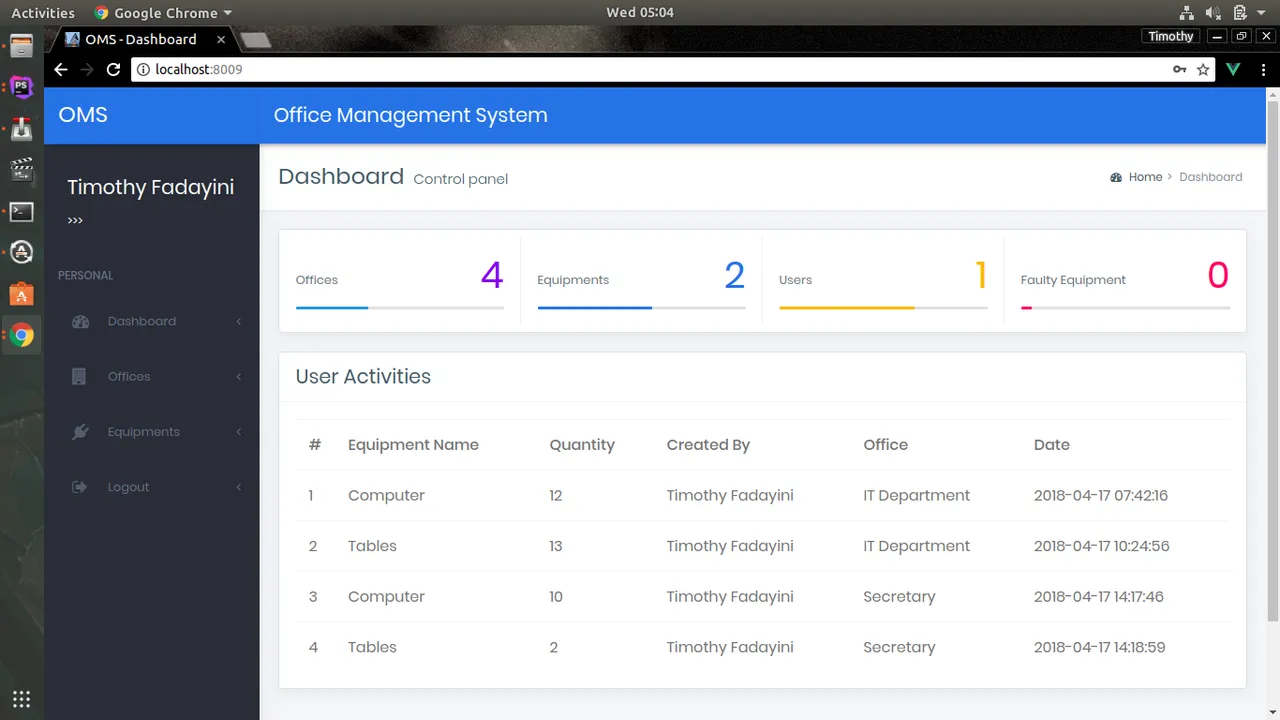Viewport: 1280px width, 720px height.
Task: Click the Home breadcrumb link
Action: tap(1145, 177)
